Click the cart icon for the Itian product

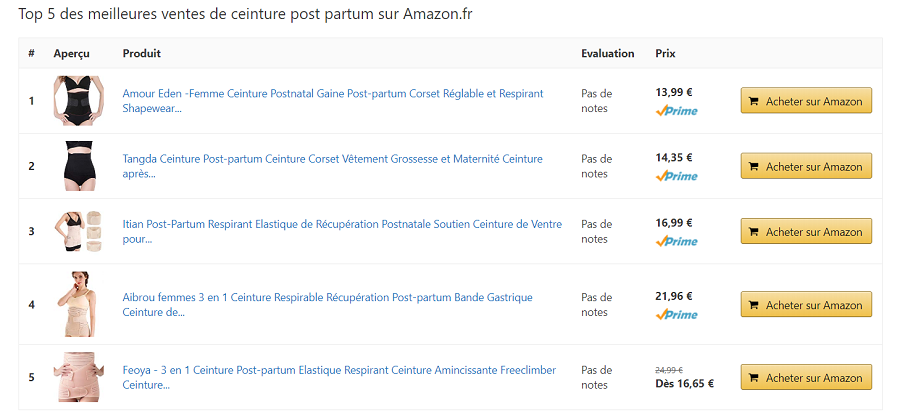(754, 232)
